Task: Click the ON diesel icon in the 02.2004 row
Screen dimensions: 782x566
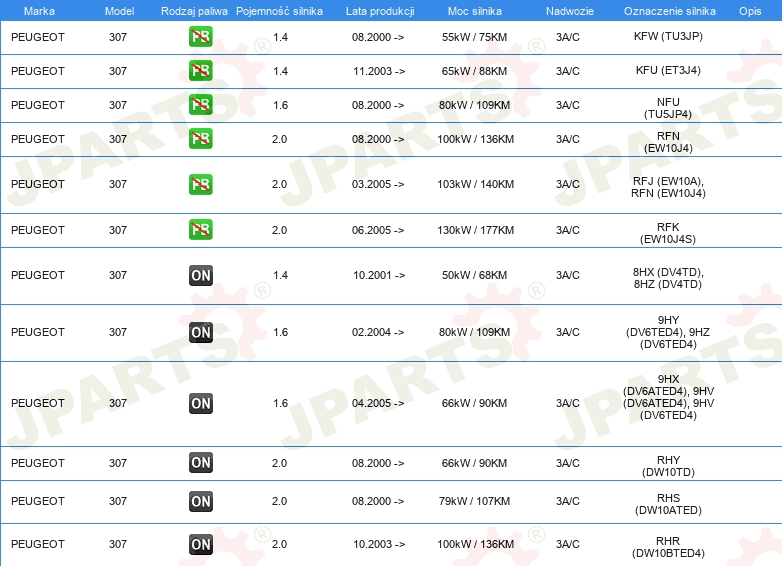Action: 201,332
